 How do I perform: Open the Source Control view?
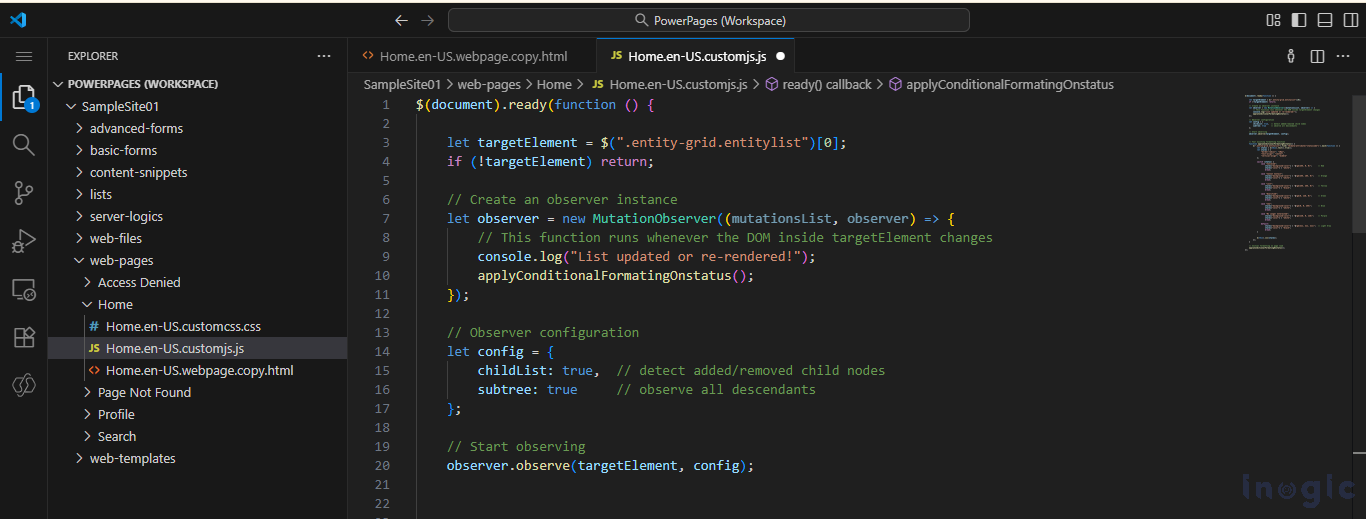coord(24,193)
